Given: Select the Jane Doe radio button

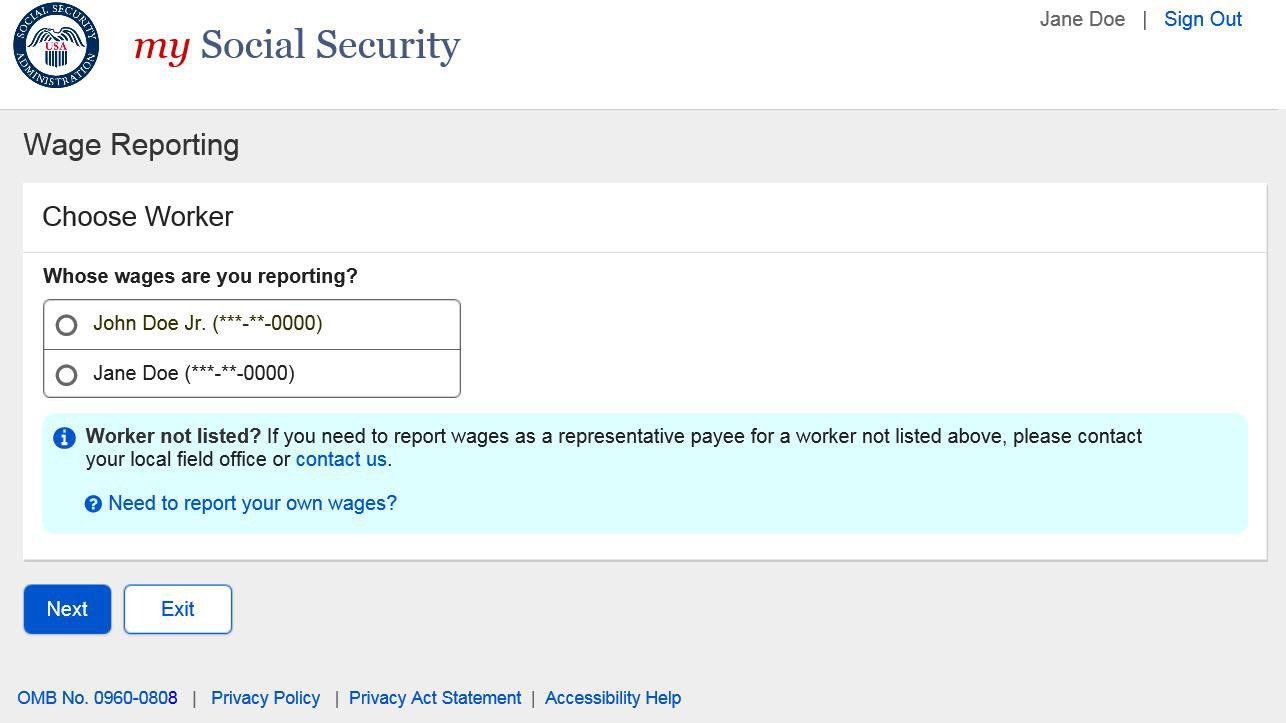Looking at the screenshot, I should [x=67, y=375].
